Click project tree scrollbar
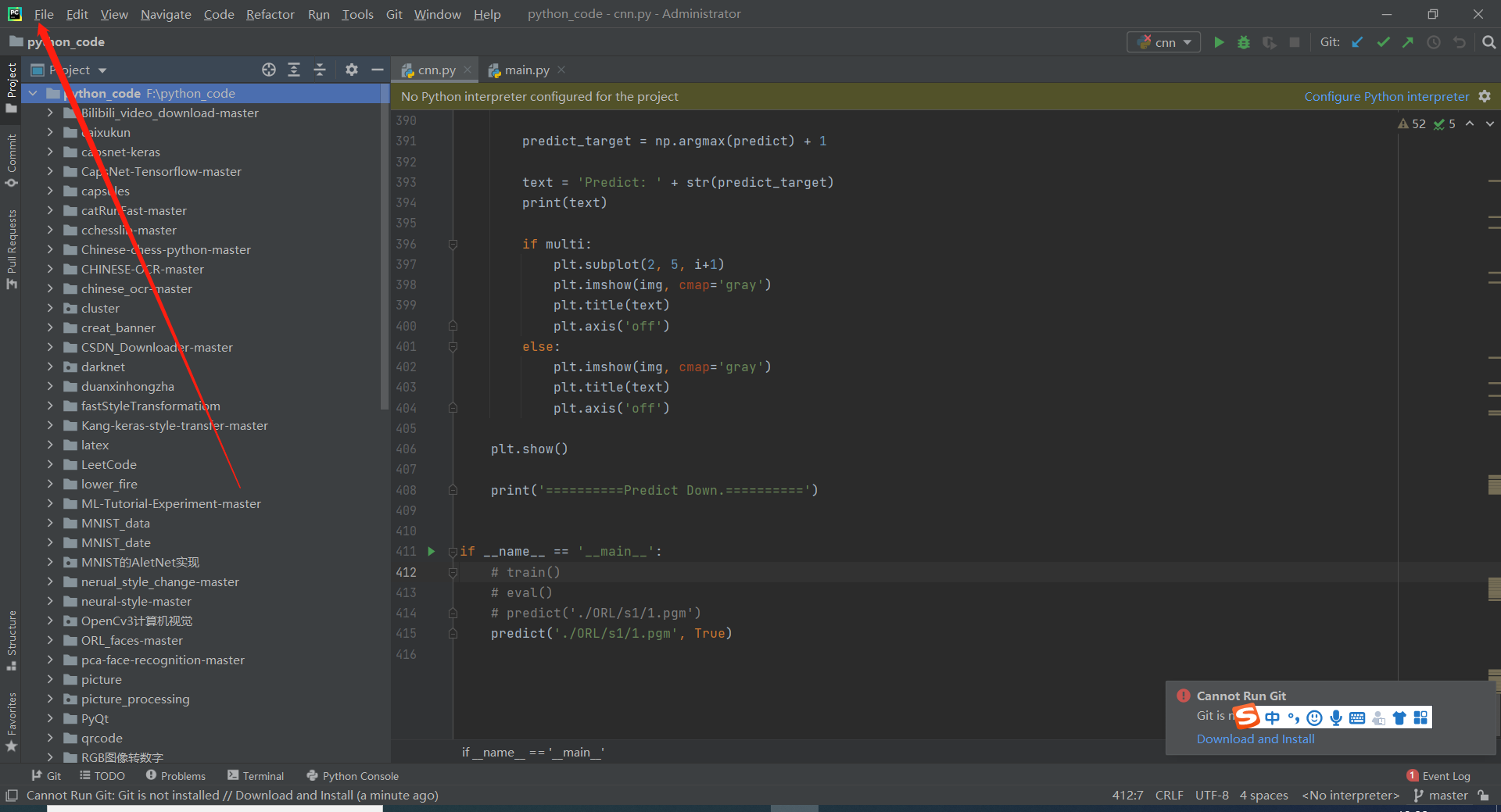Screen dimensions: 1501x812 (x=384, y=246)
